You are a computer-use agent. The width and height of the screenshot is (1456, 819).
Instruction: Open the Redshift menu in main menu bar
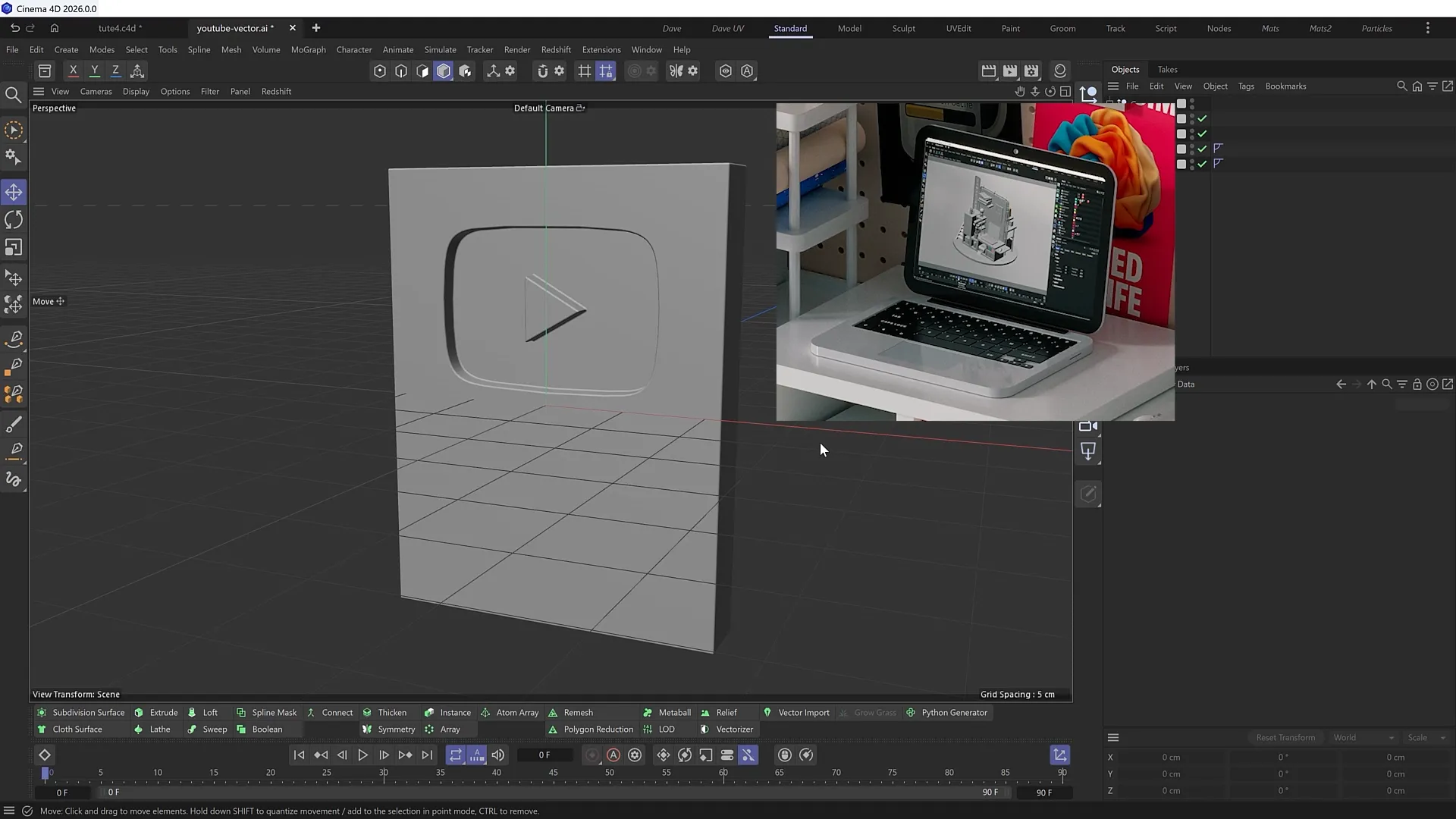coord(556,49)
